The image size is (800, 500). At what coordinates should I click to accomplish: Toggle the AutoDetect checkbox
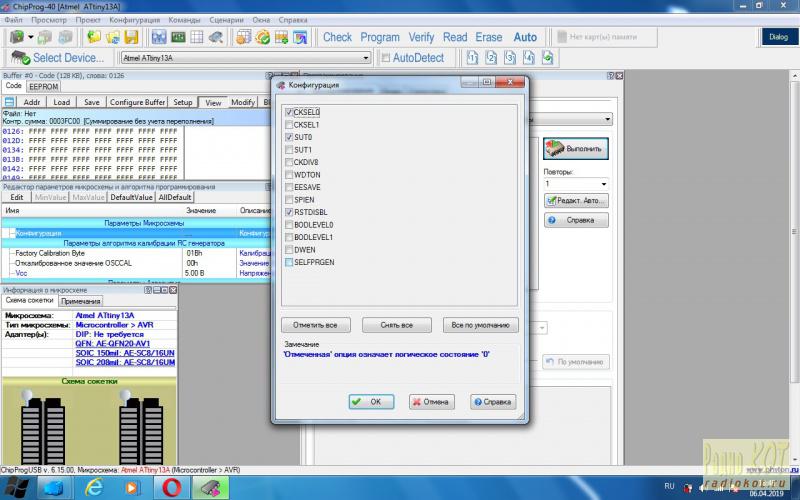[x=386, y=58]
